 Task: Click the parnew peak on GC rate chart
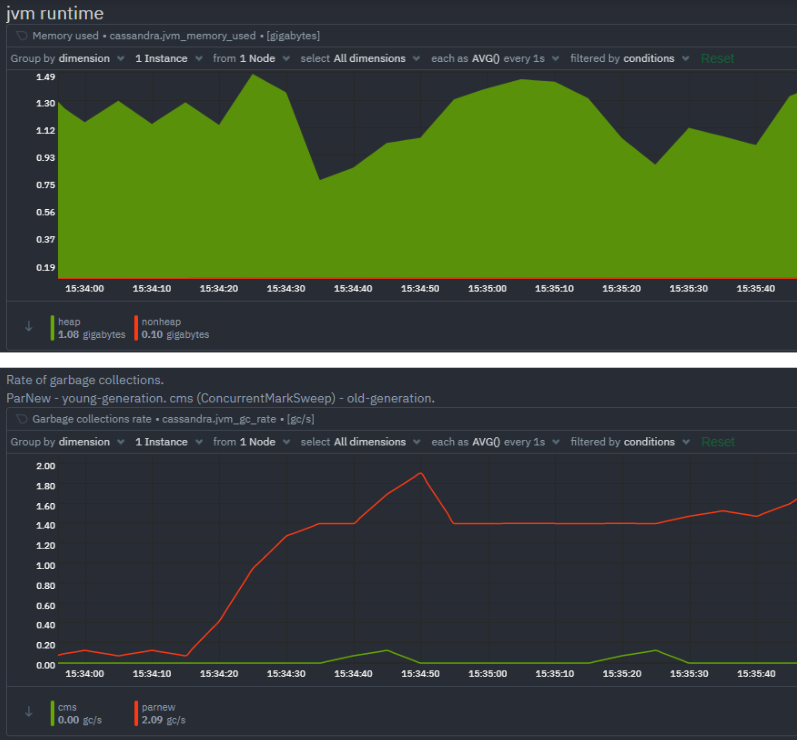coord(421,473)
